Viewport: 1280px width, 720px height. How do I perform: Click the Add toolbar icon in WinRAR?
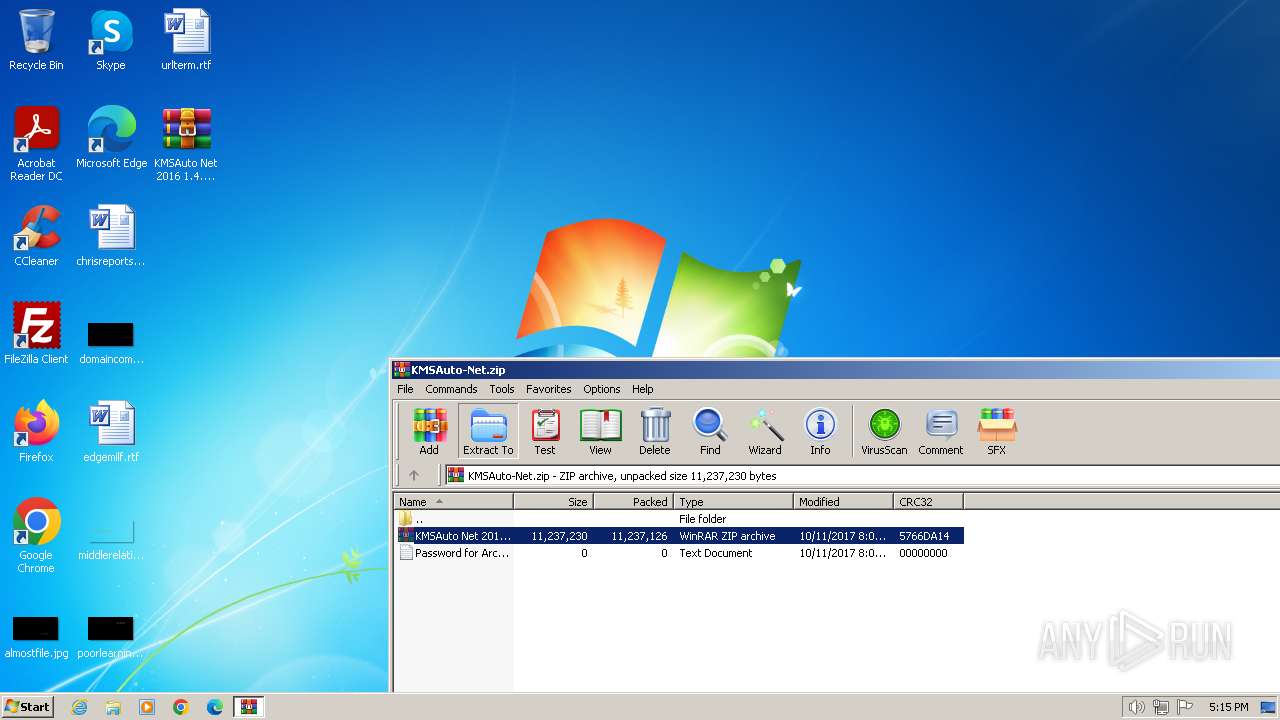429,431
